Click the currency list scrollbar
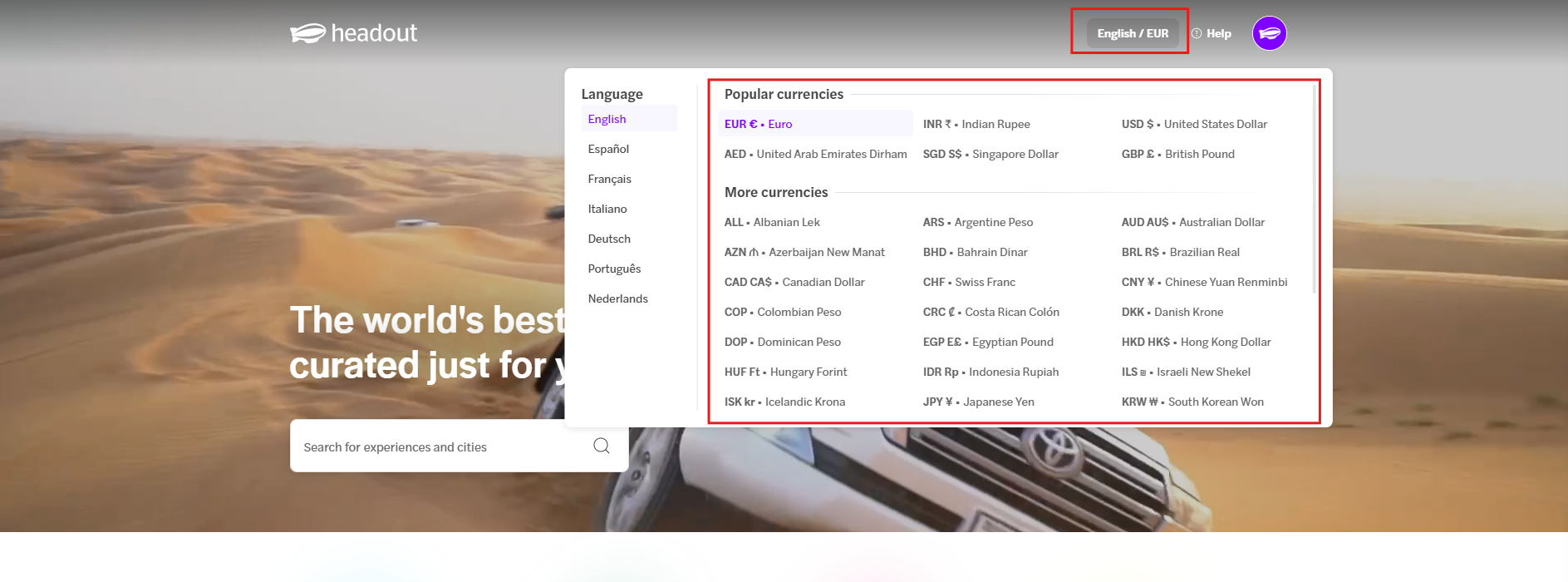This screenshot has width=1568, height=582. click(1314, 190)
